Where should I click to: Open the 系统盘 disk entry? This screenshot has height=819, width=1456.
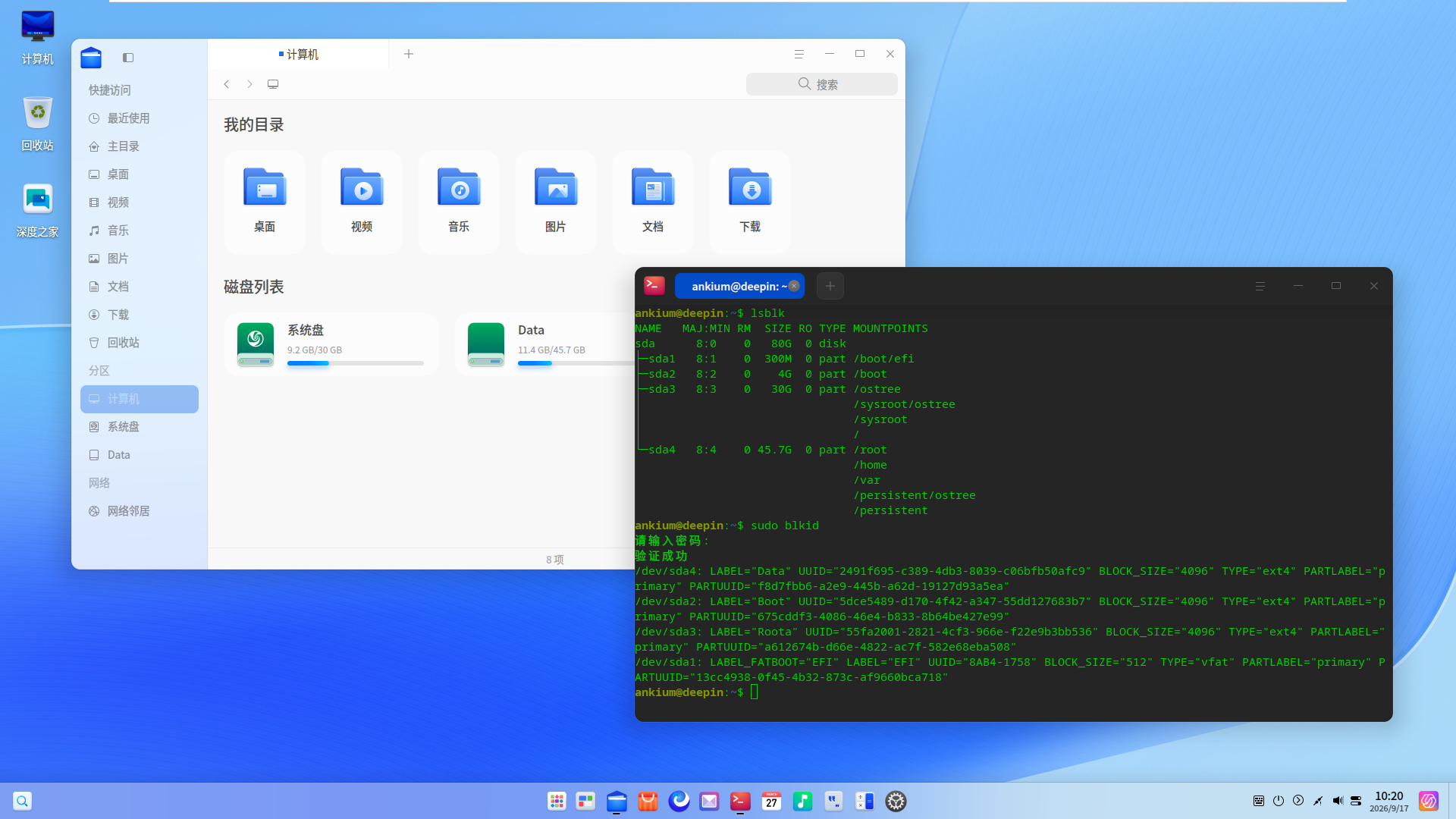tap(331, 344)
